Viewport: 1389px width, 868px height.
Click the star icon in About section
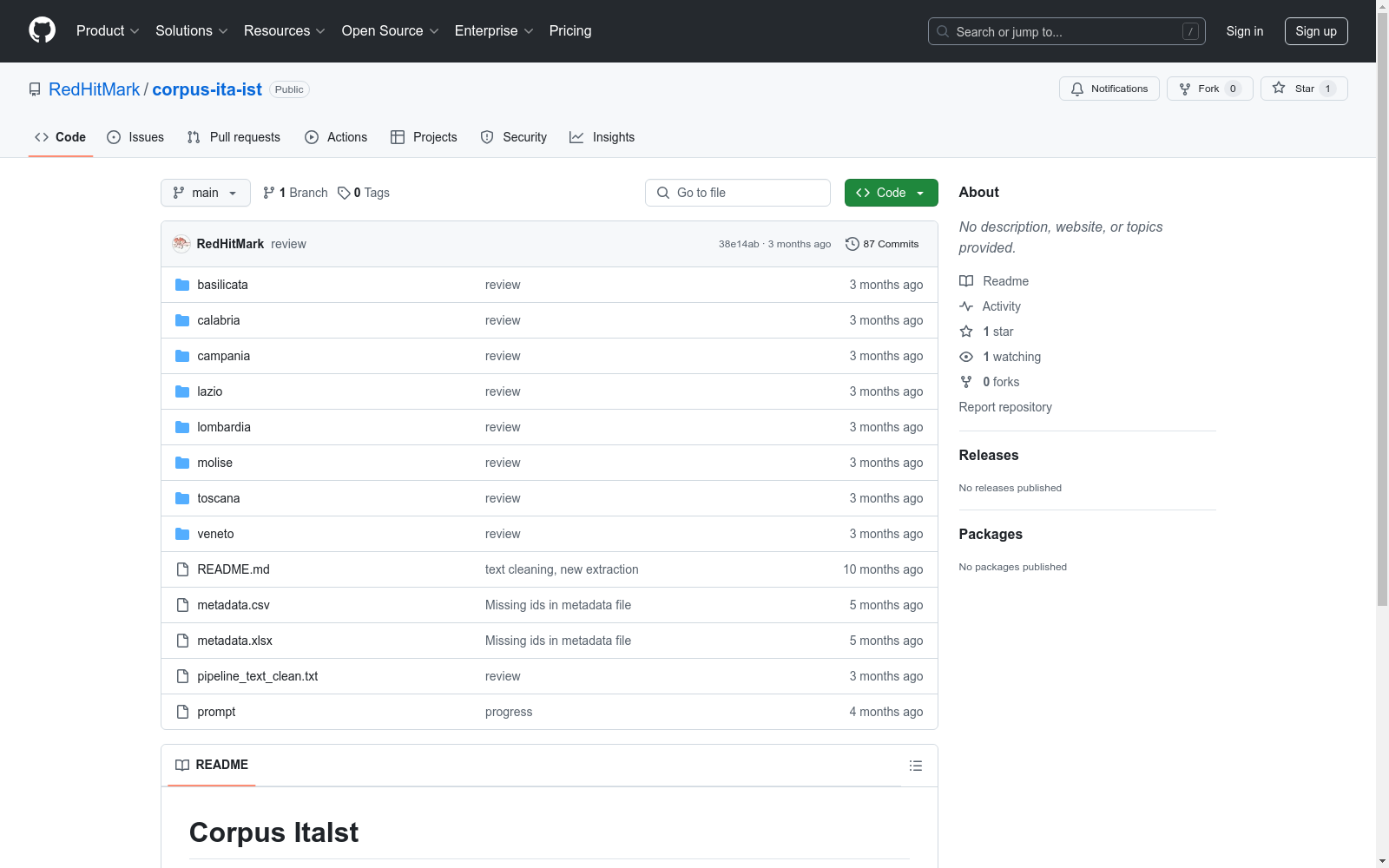966,332
